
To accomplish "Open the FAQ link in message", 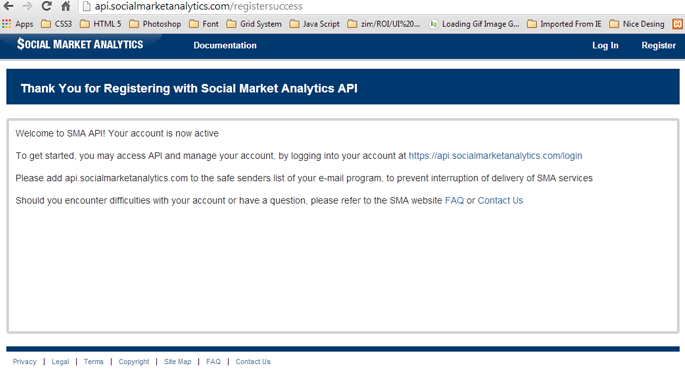I will pos(454,200).
